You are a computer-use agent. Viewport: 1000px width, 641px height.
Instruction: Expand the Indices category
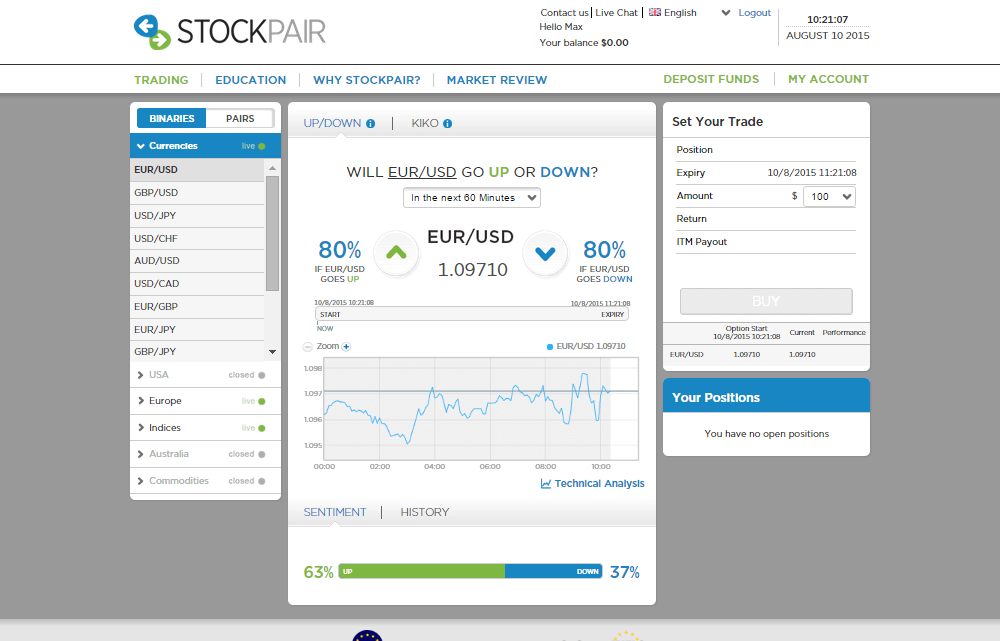pyautogui.click(x=205, y=428)
